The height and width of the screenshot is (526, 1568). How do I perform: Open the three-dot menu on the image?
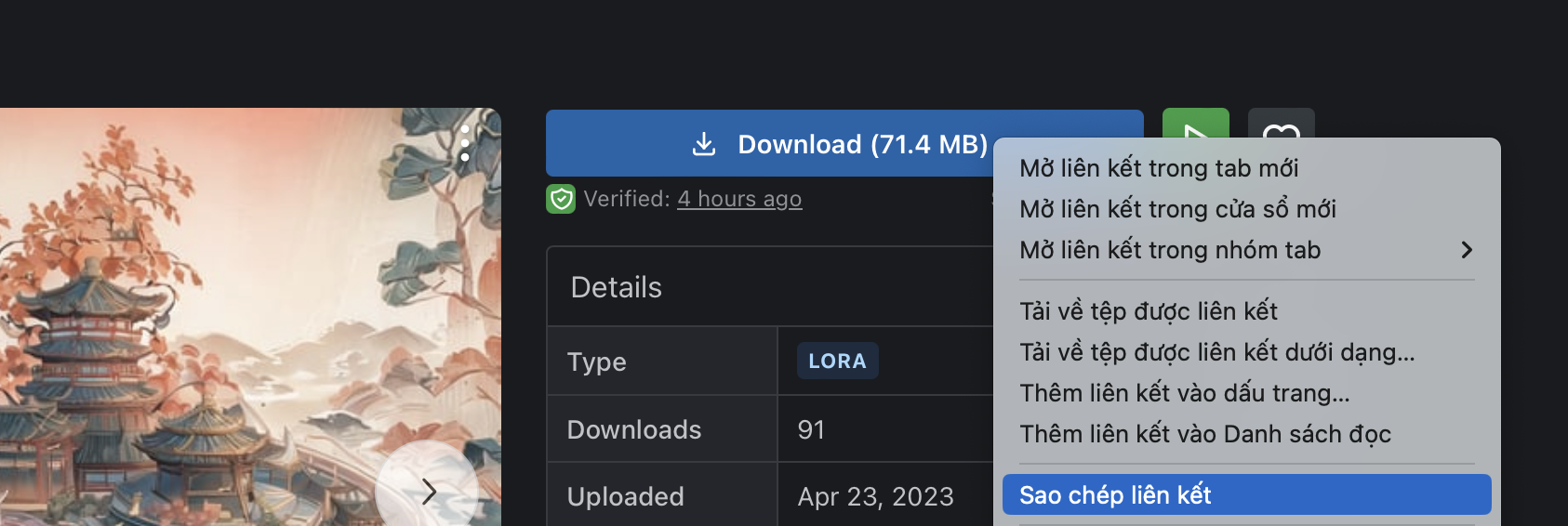click(465, 144)
